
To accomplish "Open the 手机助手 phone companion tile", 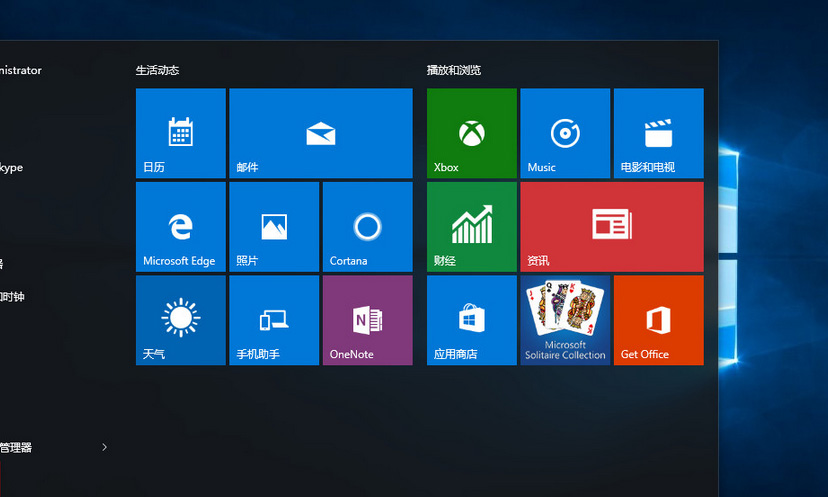I will click(274, 320).
